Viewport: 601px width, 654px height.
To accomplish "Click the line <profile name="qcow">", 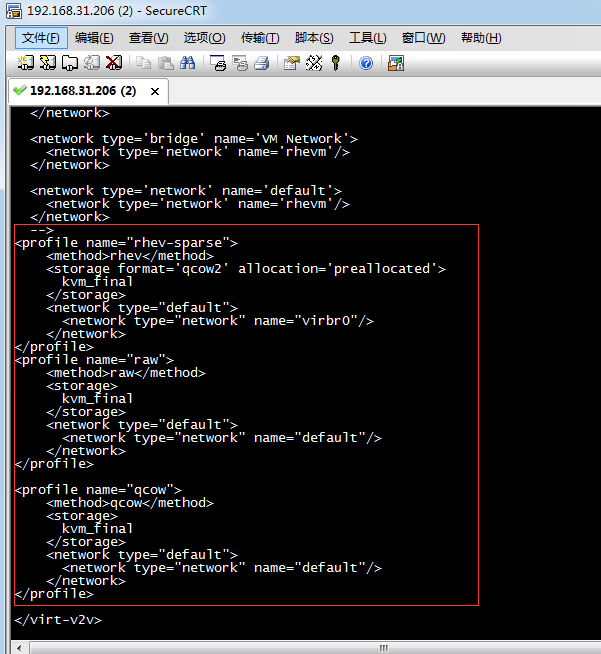I will click(98, 490).
